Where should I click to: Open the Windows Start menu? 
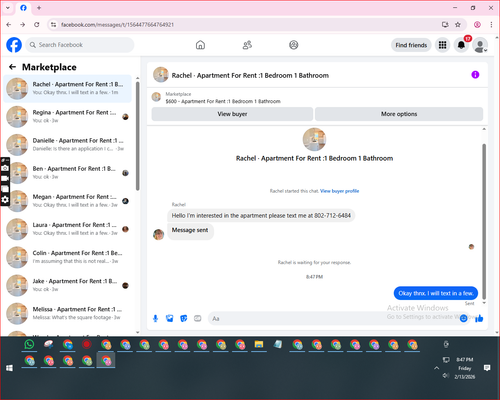[x=9, y=368]
